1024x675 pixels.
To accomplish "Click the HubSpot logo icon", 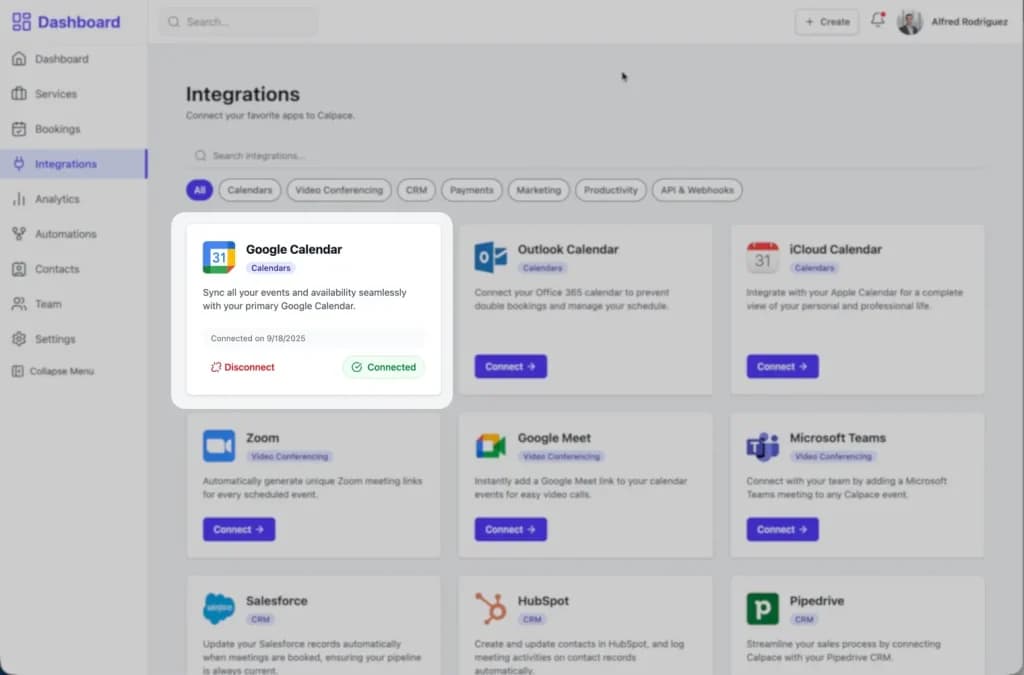I will (x=491, y=608).
